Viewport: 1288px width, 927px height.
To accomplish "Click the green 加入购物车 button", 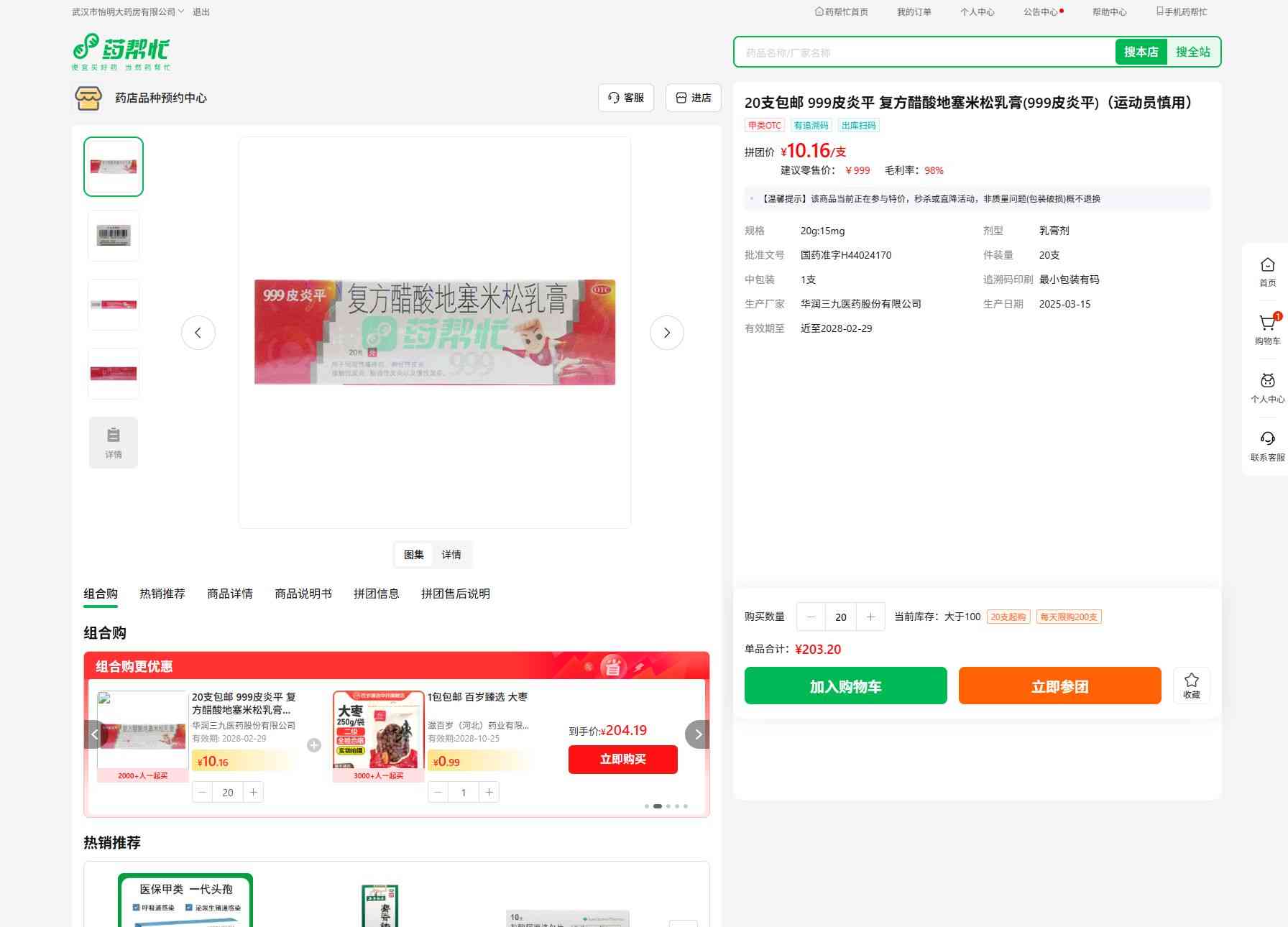I will [845, 686].
